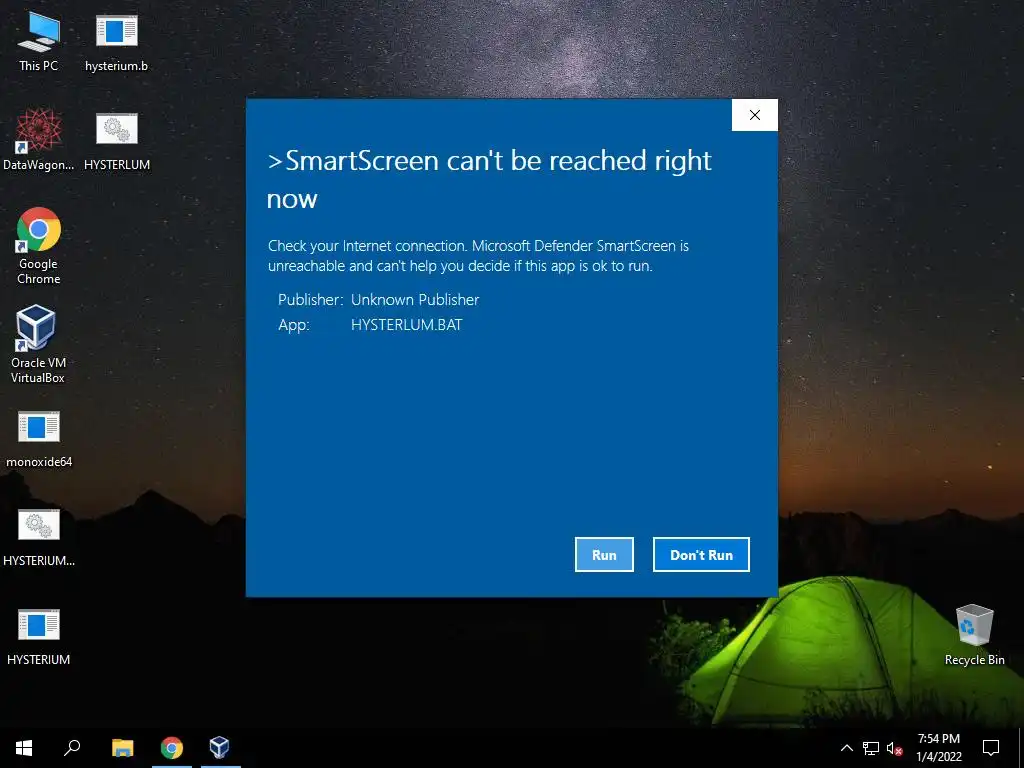Click the muted volume tray icon

tap(894, 748)
